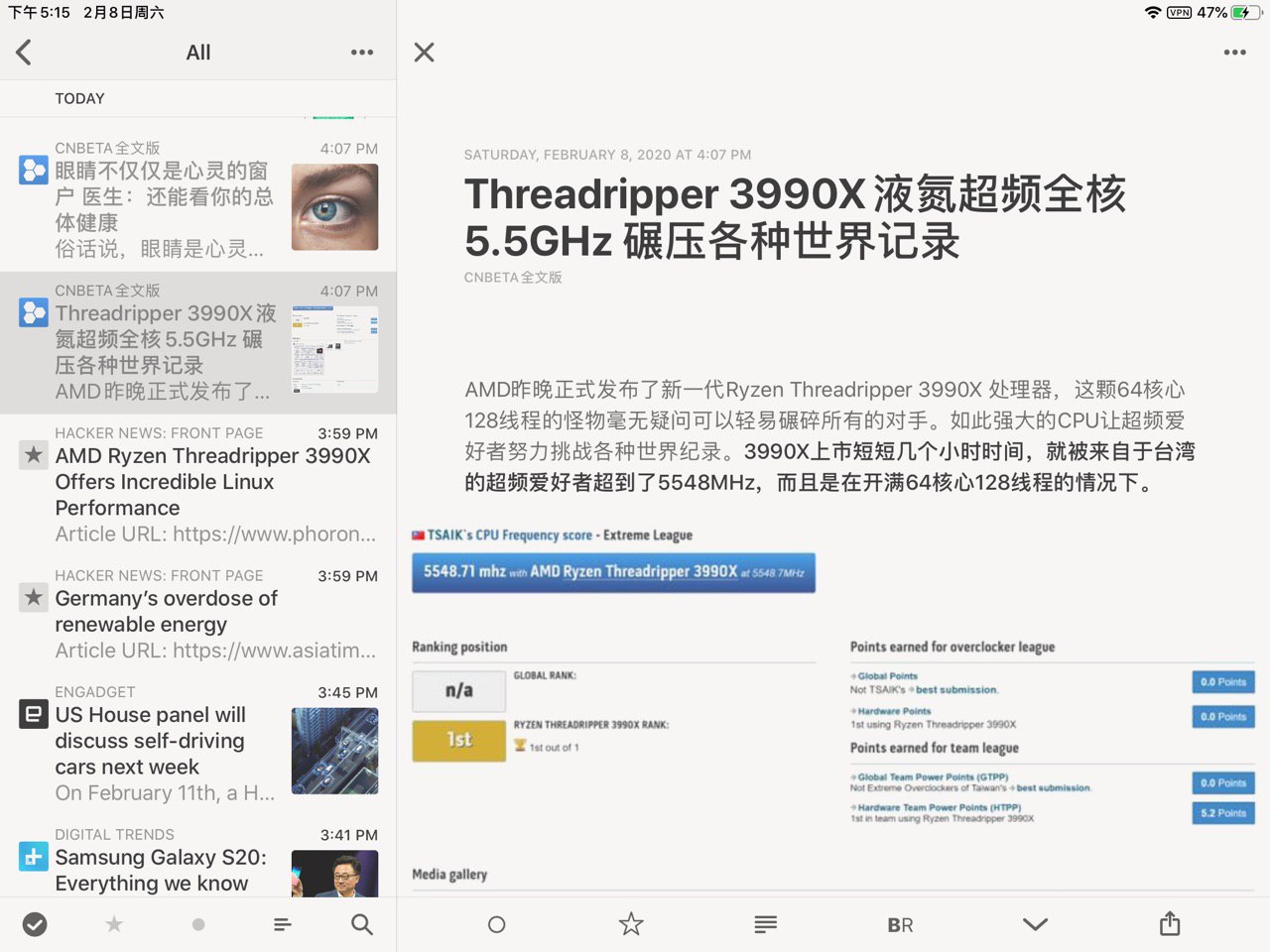Tap the "Ranking position" heading

pyautogui.click(x=459, y=648)
